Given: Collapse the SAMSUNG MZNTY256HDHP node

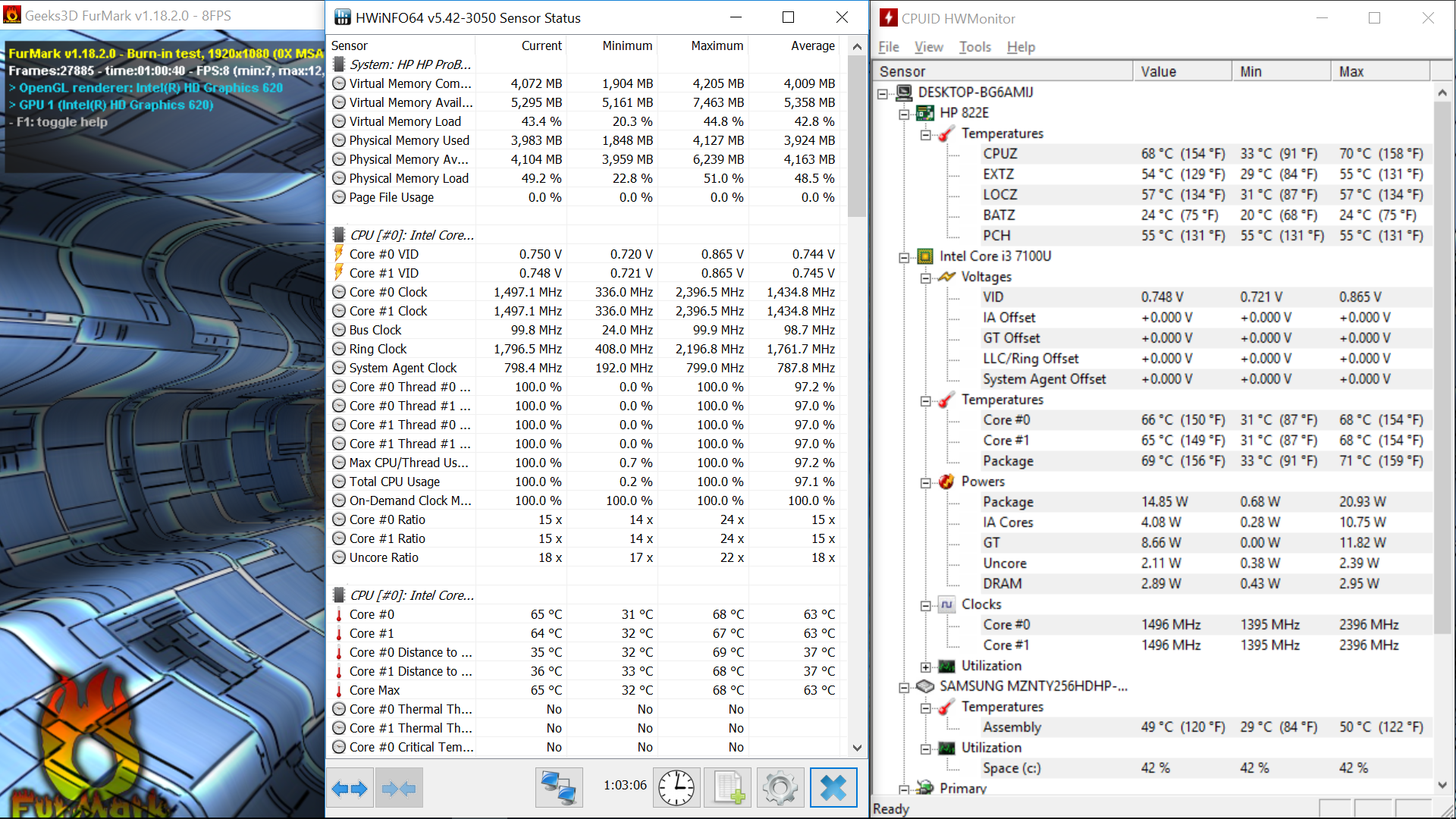Looking at the screenshot, I should [x=904, y=688].
